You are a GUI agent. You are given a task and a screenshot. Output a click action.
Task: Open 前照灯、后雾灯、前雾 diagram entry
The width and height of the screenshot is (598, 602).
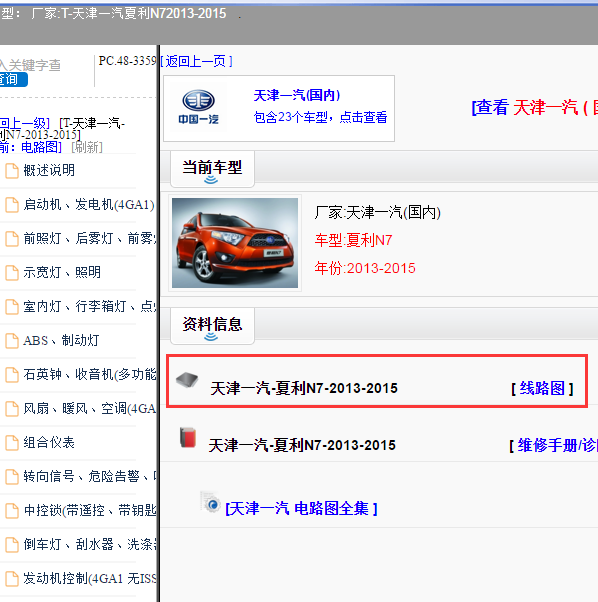click(x=90, y=238)
